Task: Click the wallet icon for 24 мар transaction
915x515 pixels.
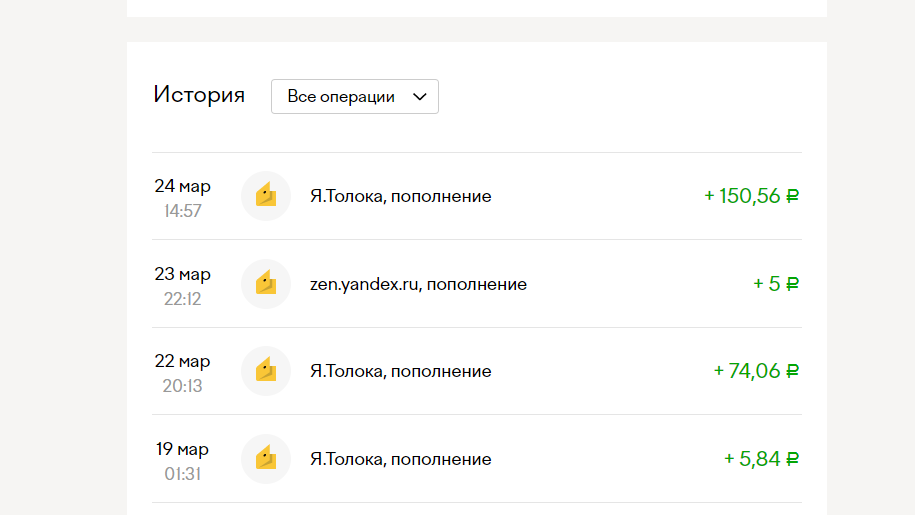Action: 266,196
